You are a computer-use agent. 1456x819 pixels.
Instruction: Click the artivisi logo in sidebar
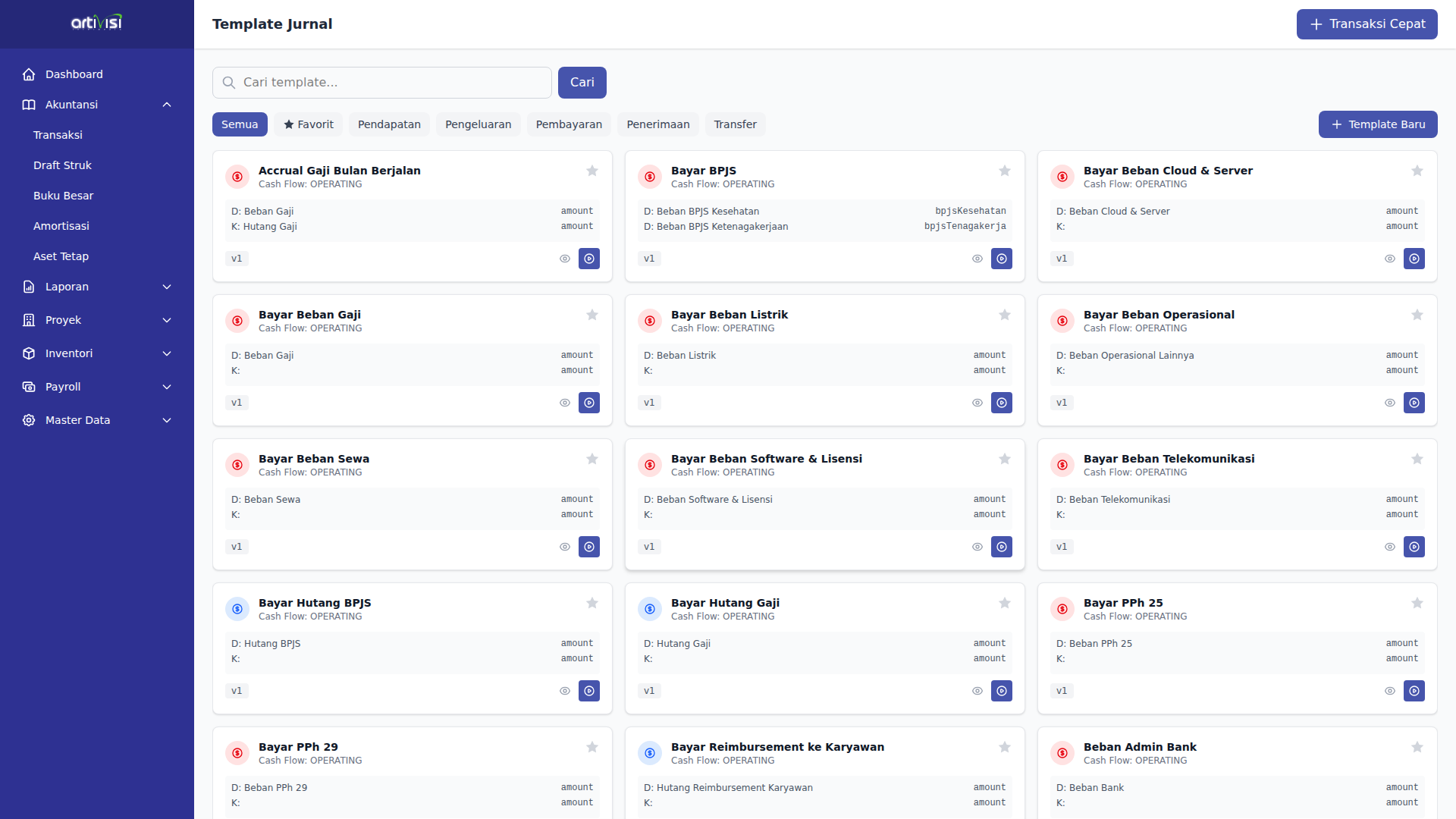pos(96,24)
